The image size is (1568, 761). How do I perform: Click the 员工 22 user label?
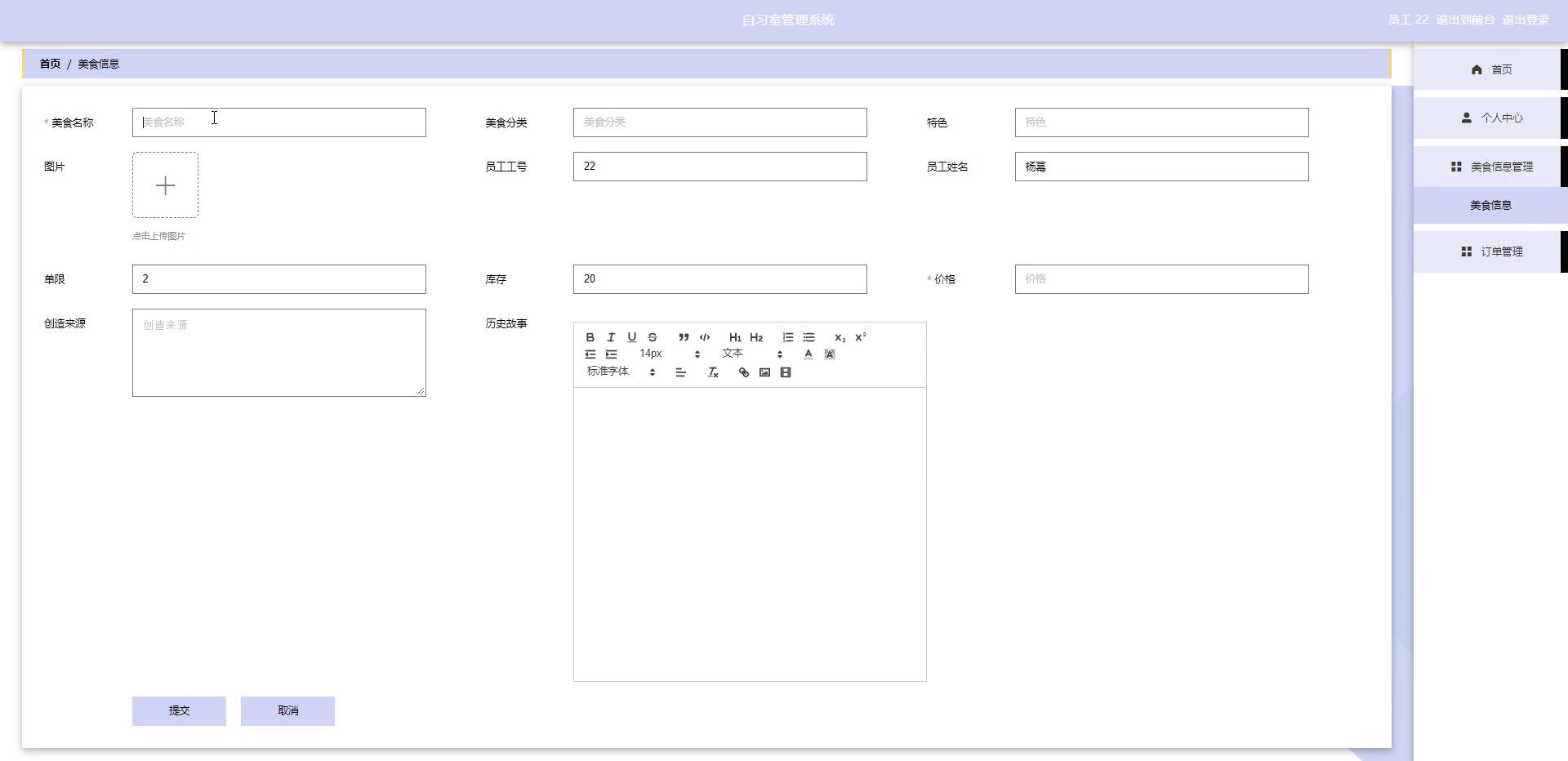[1408, 20]
